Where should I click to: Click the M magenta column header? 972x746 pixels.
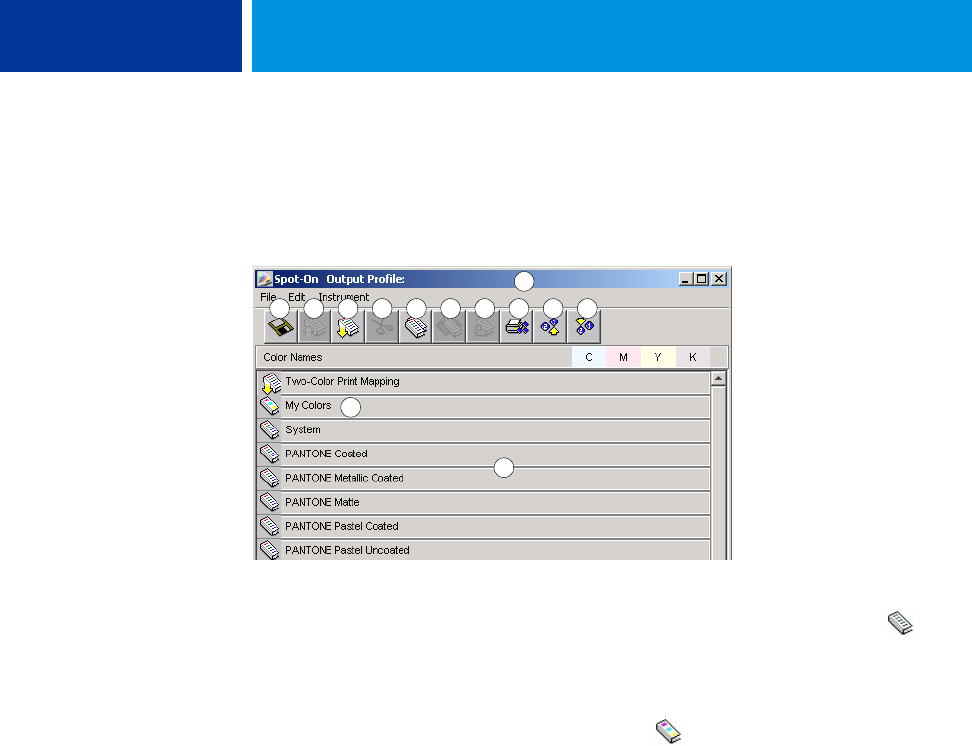click(x=624, y=357)
